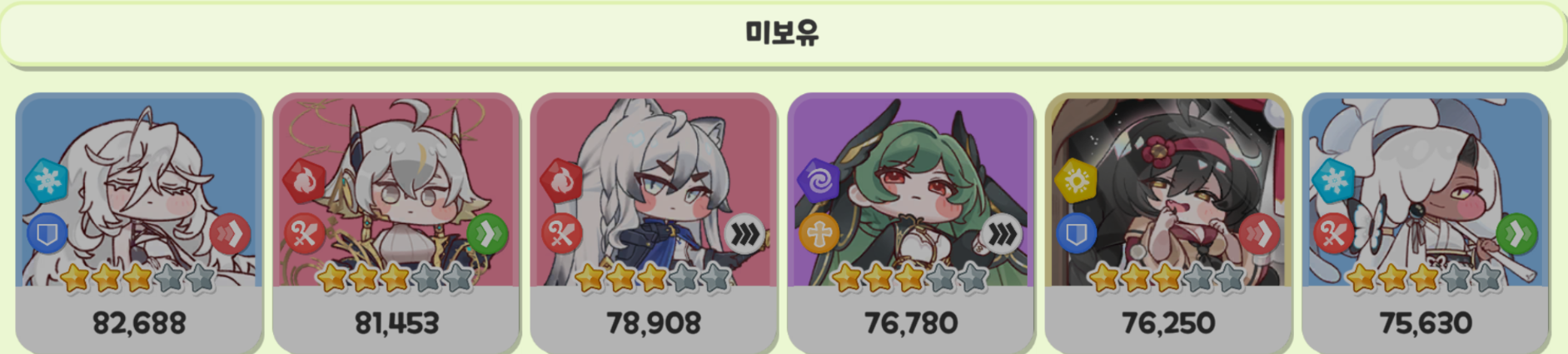This screenshot has width=1568, height=354.
Task: Click the yellow sun element icon on 76,250 card
Action: click(1077, 180)
